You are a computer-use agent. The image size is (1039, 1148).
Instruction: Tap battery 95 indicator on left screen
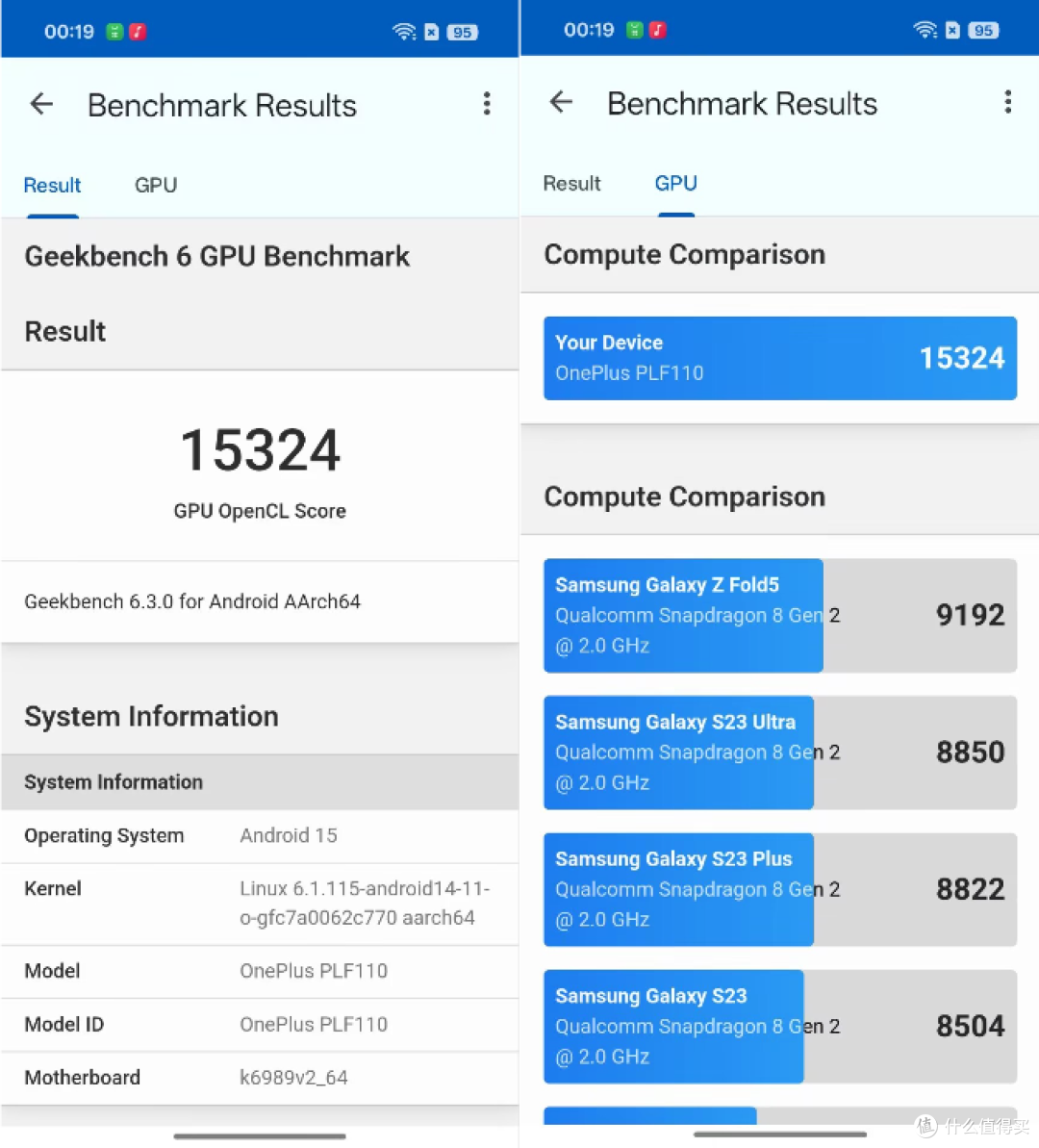[x=462, y=32]
